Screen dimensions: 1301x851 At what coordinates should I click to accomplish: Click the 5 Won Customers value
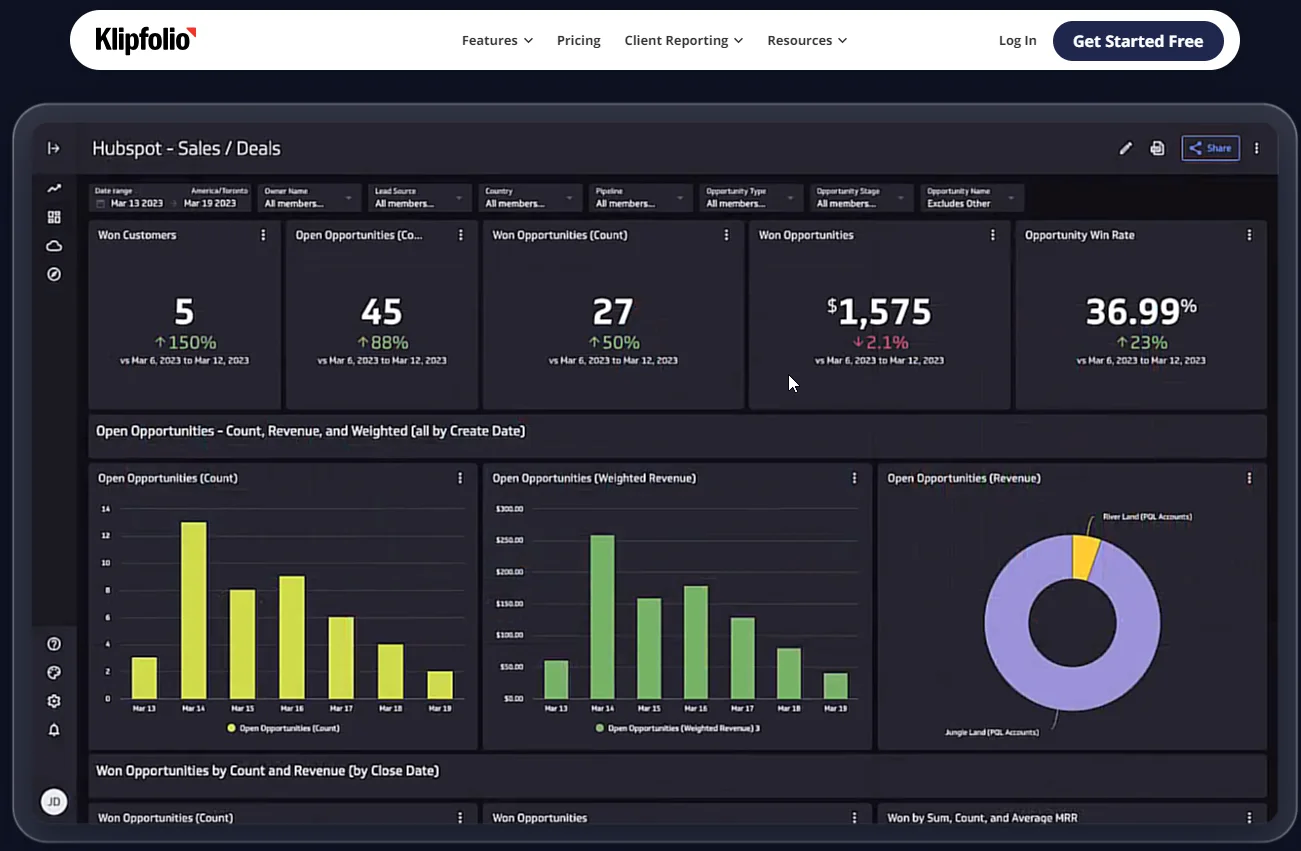(x=184, y=312)
